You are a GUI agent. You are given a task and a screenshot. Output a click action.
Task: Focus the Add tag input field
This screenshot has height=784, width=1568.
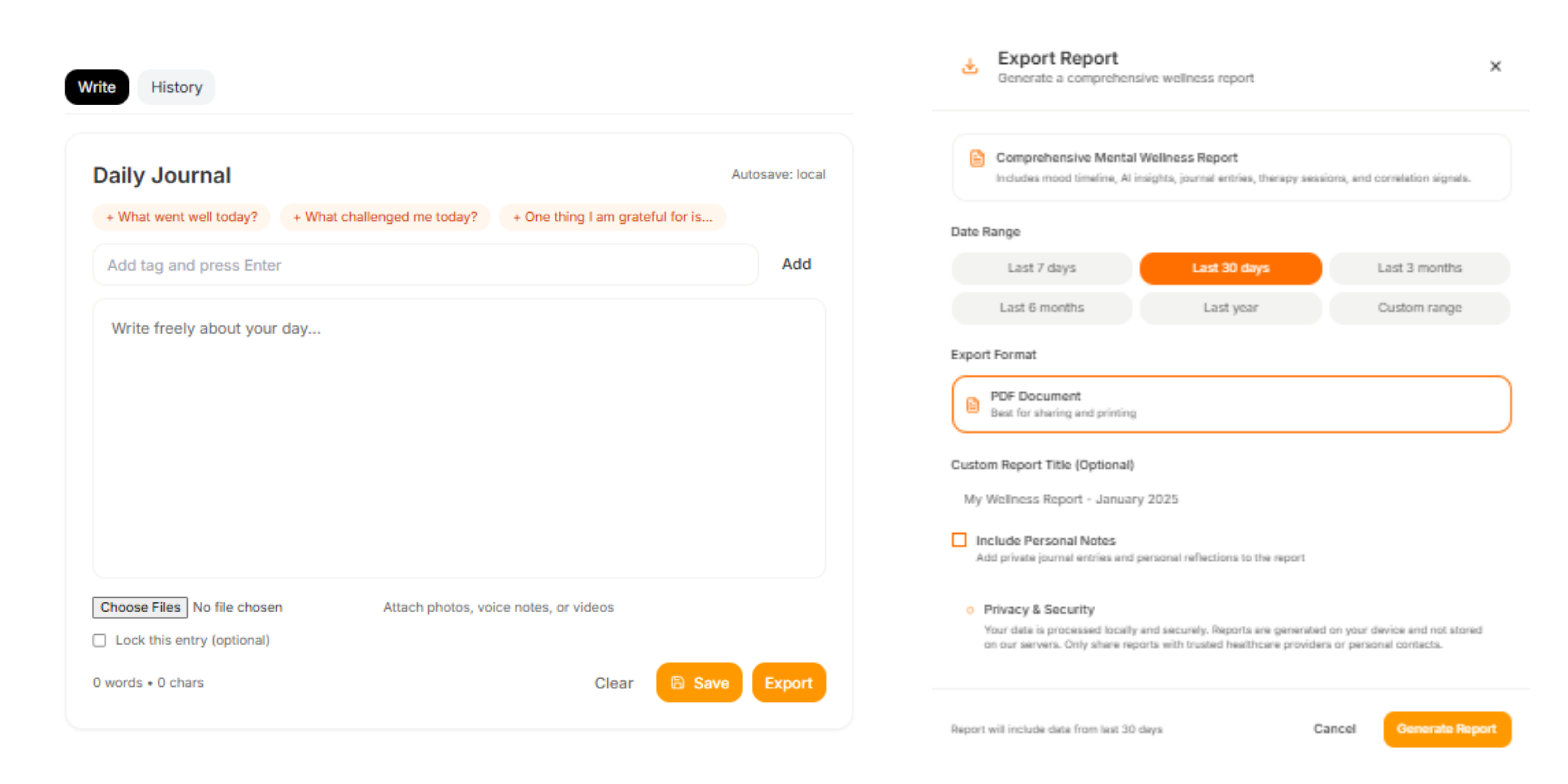tap(425, 265)
